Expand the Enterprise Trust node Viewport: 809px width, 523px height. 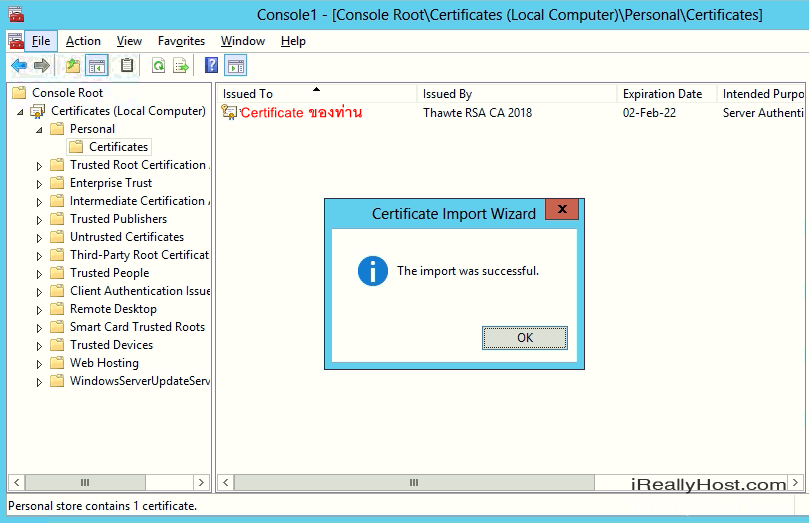click(39, 184)
